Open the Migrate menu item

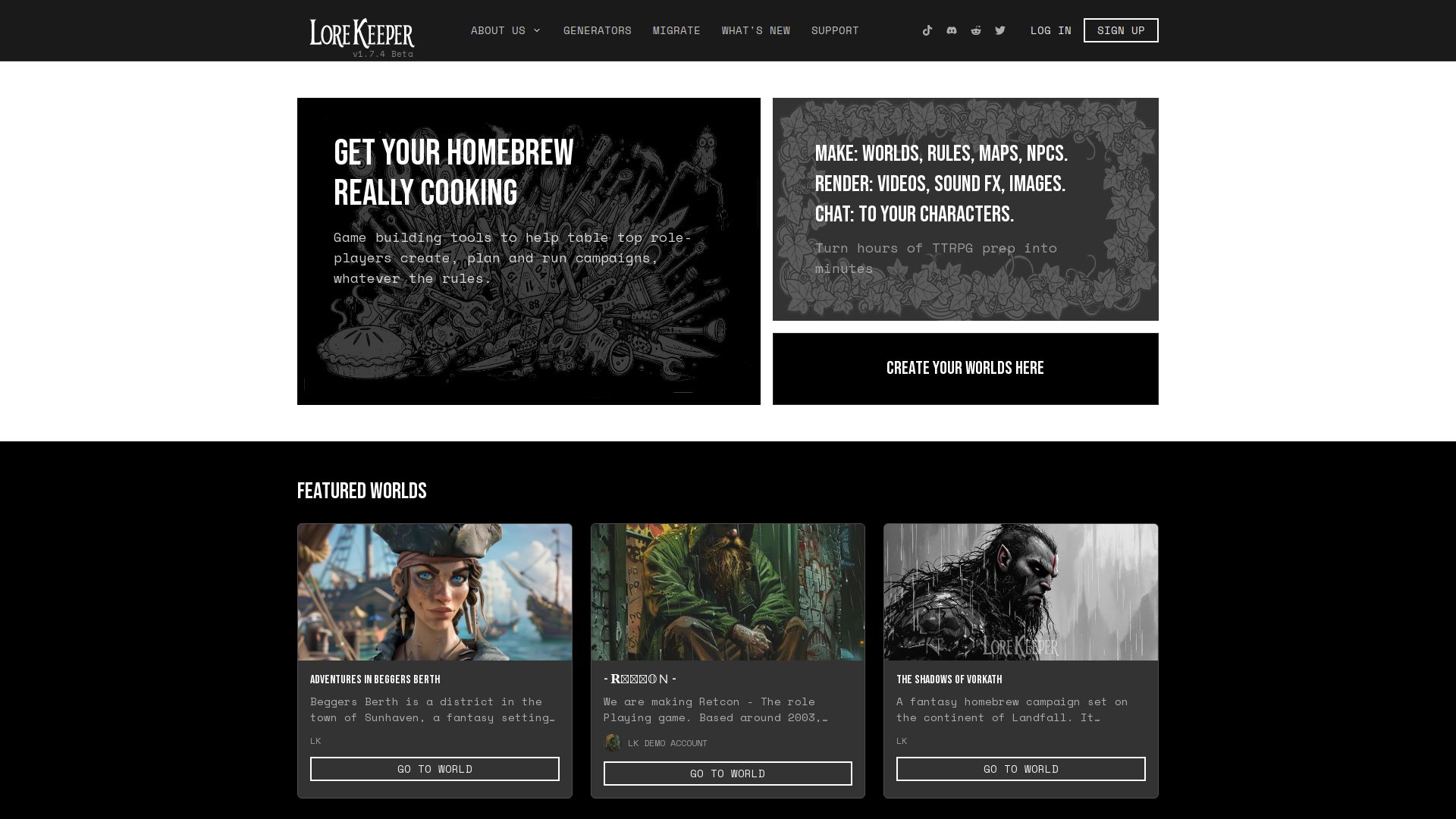[x=676, y=30]
